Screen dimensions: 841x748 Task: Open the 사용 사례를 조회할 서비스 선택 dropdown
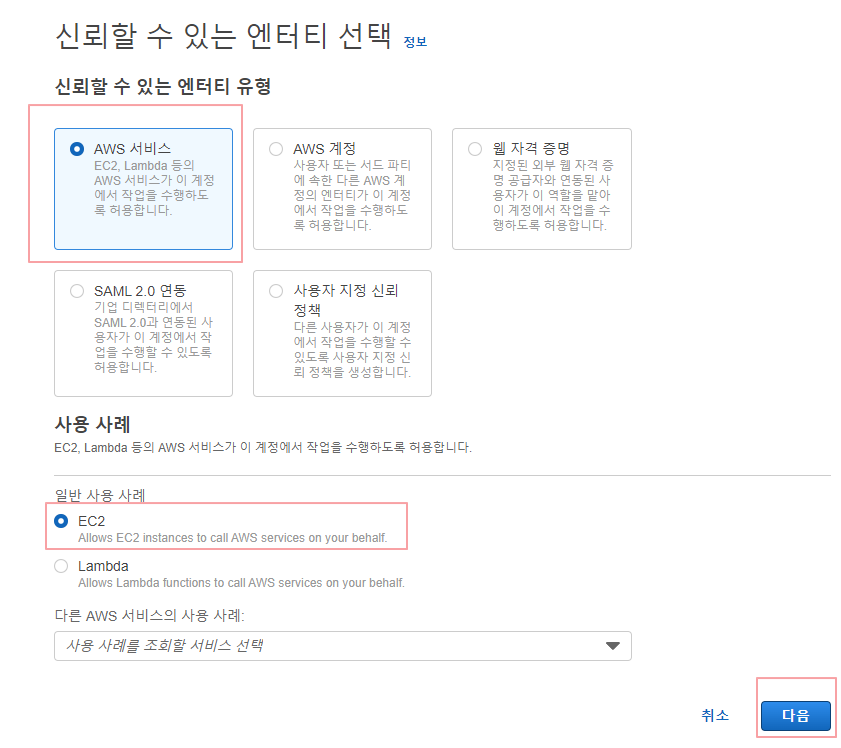343,646
